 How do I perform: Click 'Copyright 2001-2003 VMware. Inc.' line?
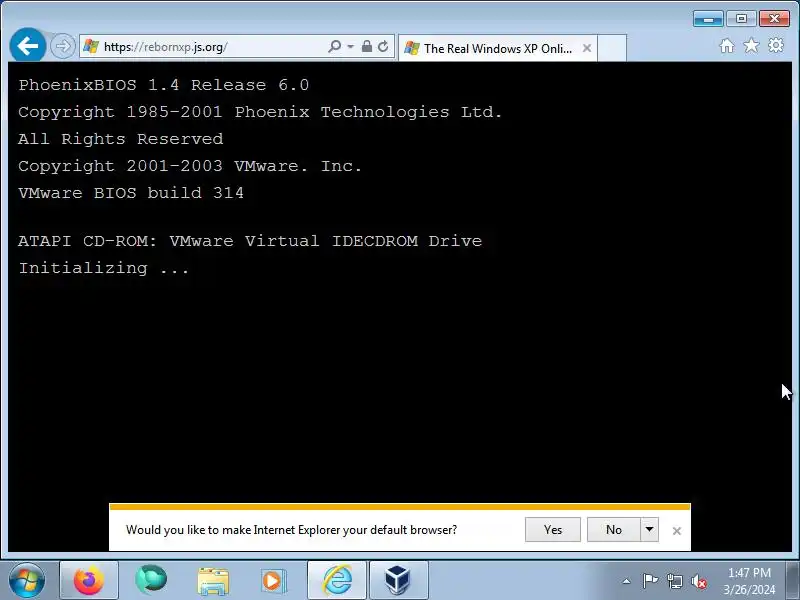click(190, 166)
